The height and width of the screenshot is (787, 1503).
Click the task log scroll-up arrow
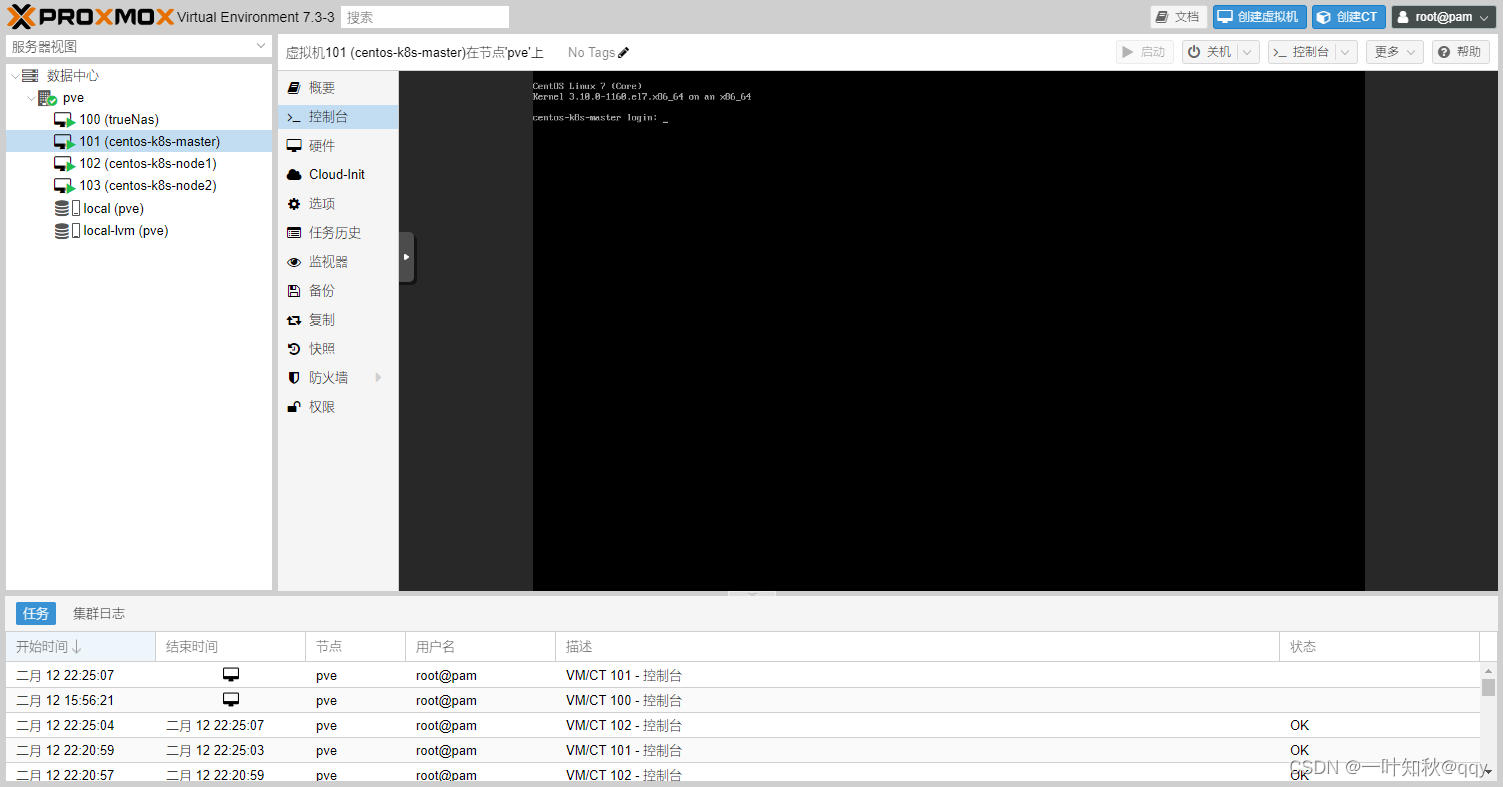(1489, 670)
